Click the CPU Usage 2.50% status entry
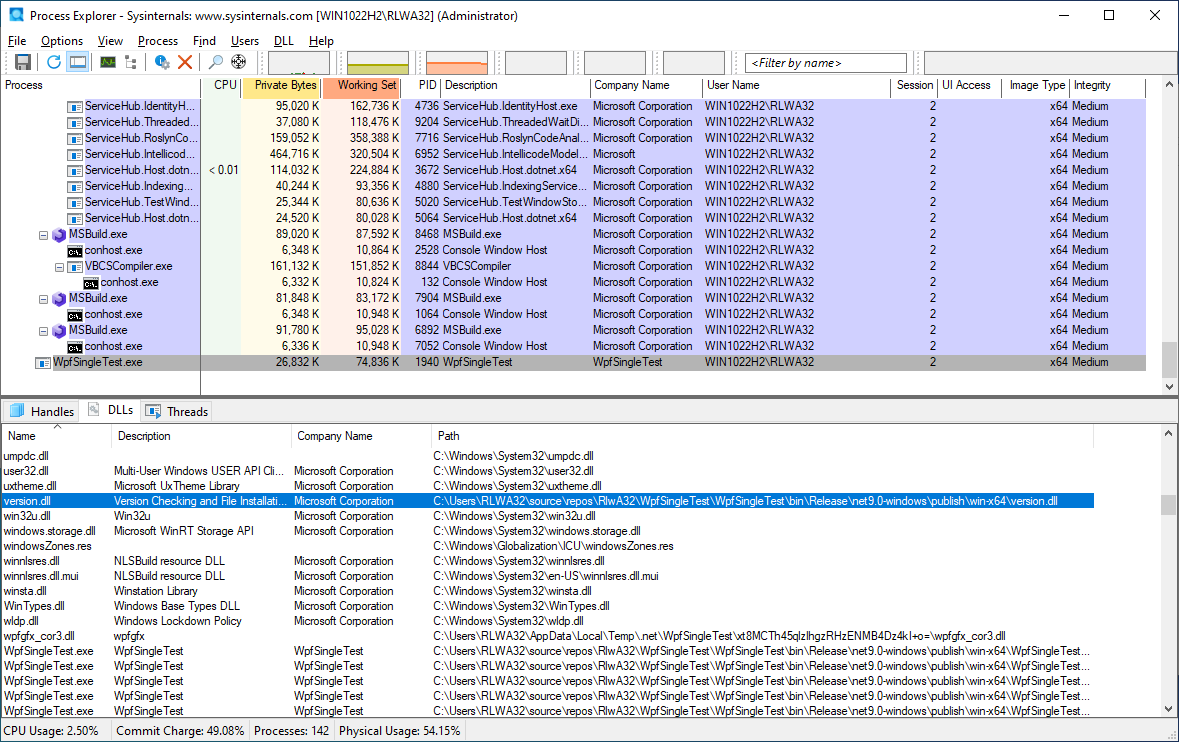Image resolution: width=1179 pixels, height=742 pixels. (x=51, y=731)
